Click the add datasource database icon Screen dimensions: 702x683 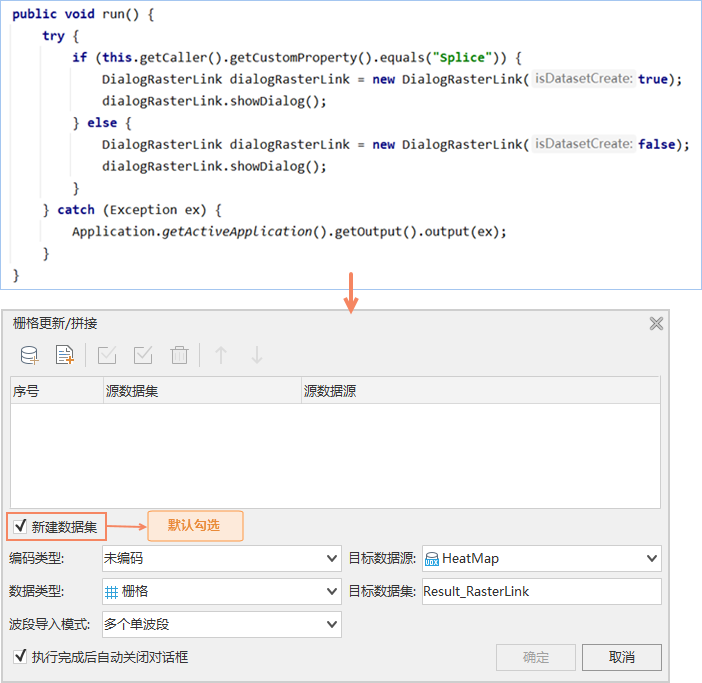click(x=30, y=355)
